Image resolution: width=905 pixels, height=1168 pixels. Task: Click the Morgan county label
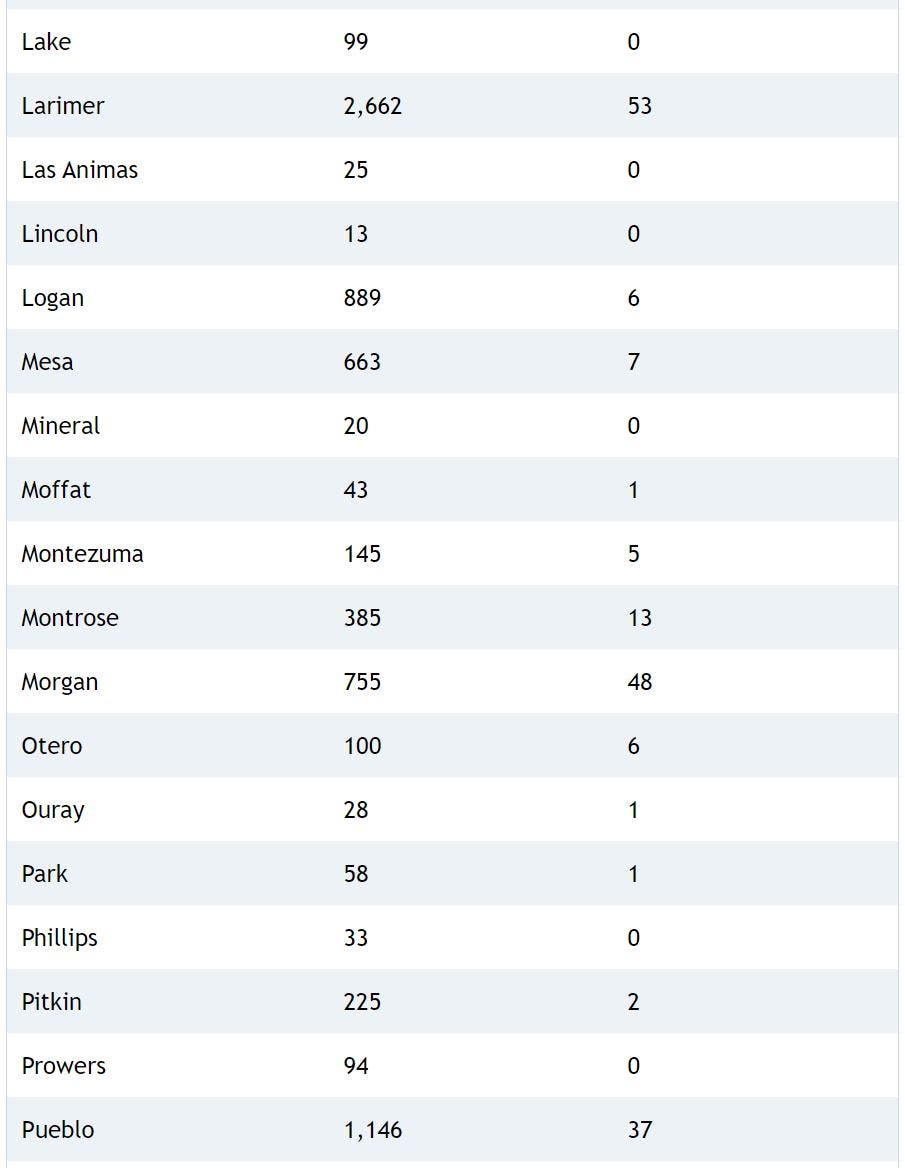point(60,682)
